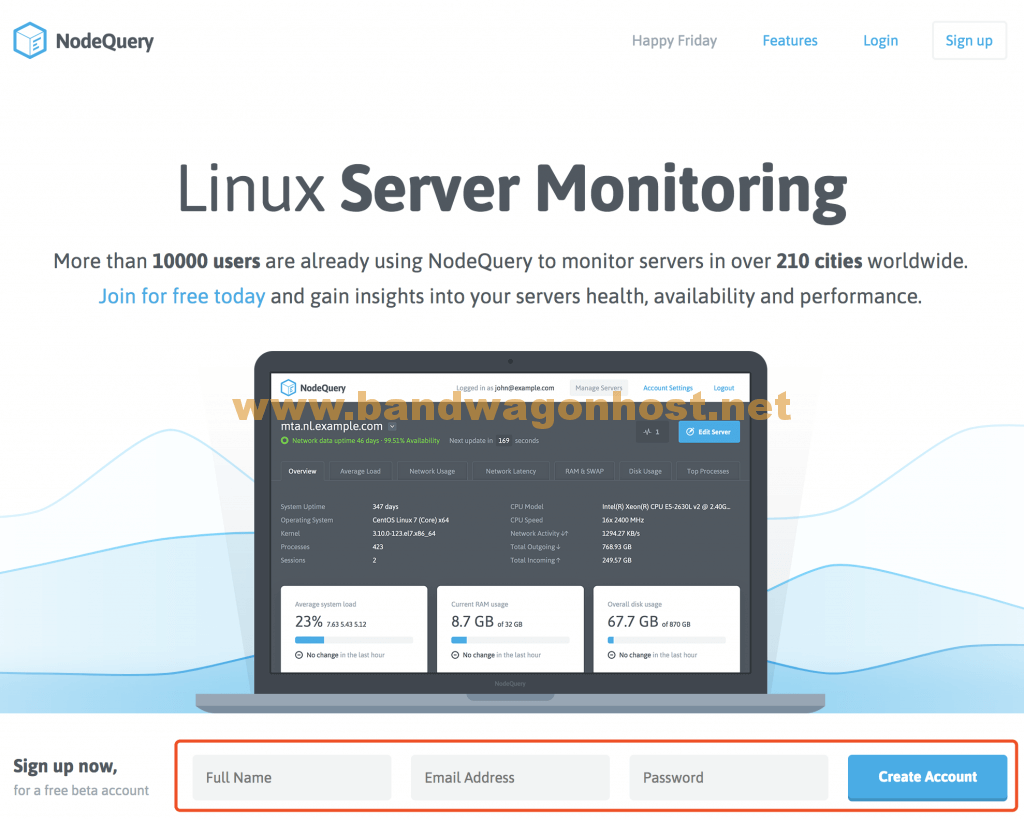Click the 1294.27 KB/s network activity value
This screenshot has width=1024, height=820.
tap(621, 533)
